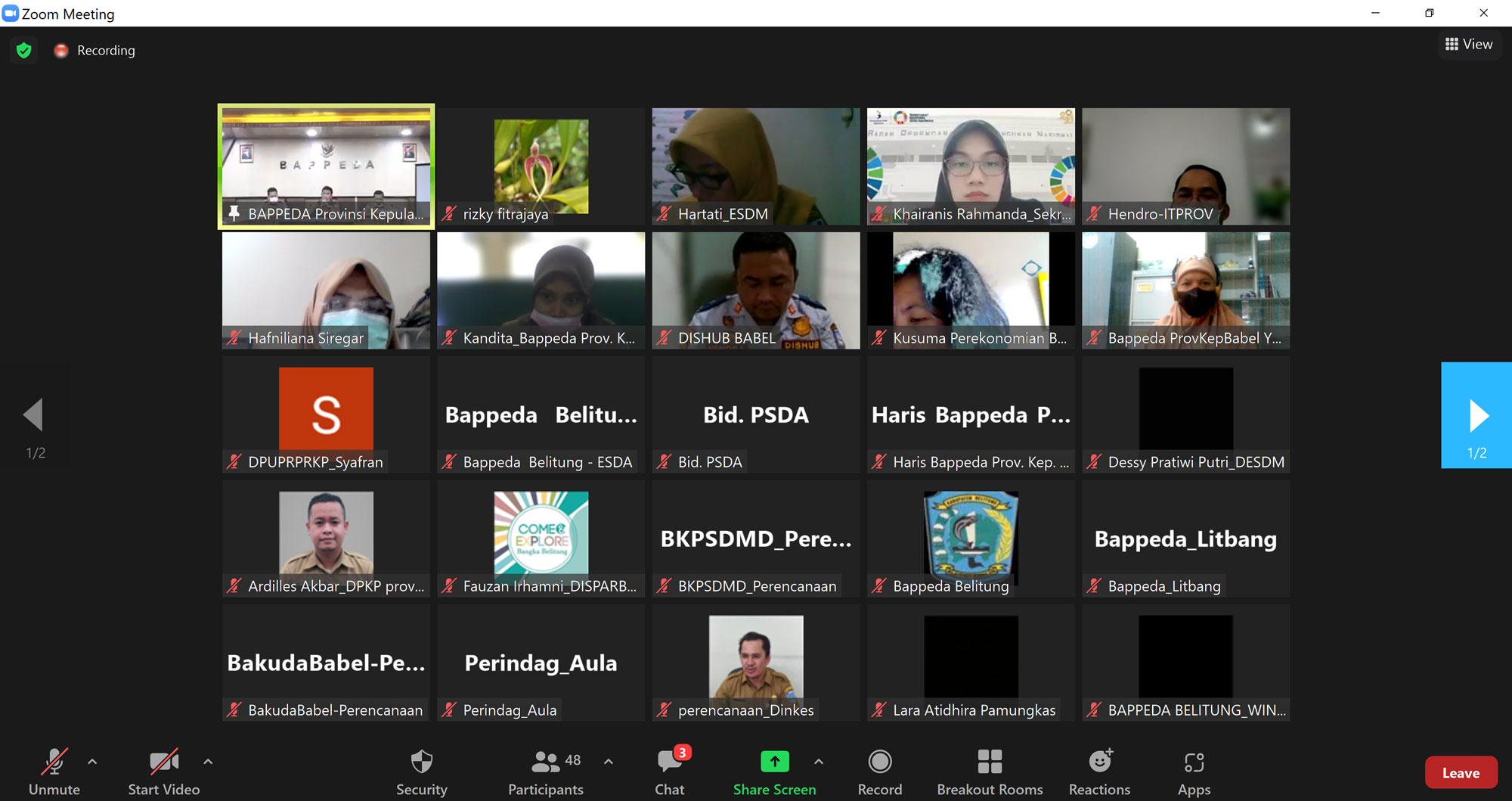Expand share options arrow beside Share Screen
The height and width of the screenshot is (801, 1512).
pyautogui.click(x=819, y=762)
